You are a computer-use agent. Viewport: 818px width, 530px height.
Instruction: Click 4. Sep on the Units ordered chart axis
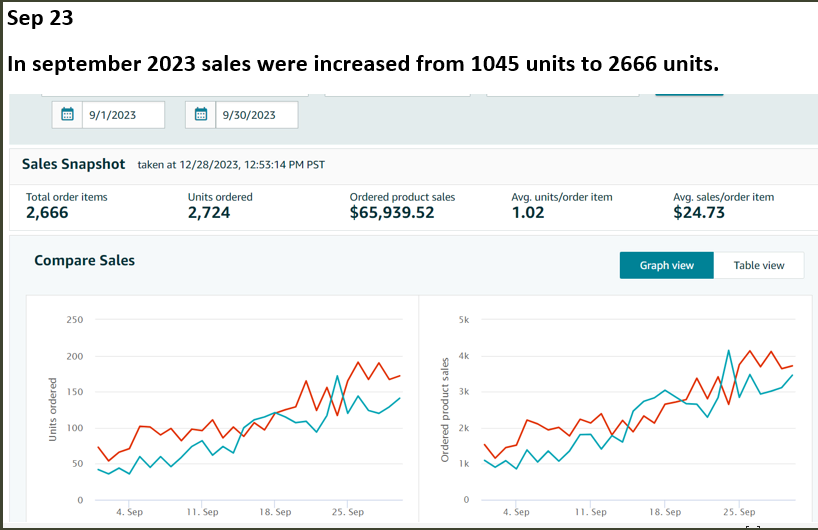[x=128, y=512]
